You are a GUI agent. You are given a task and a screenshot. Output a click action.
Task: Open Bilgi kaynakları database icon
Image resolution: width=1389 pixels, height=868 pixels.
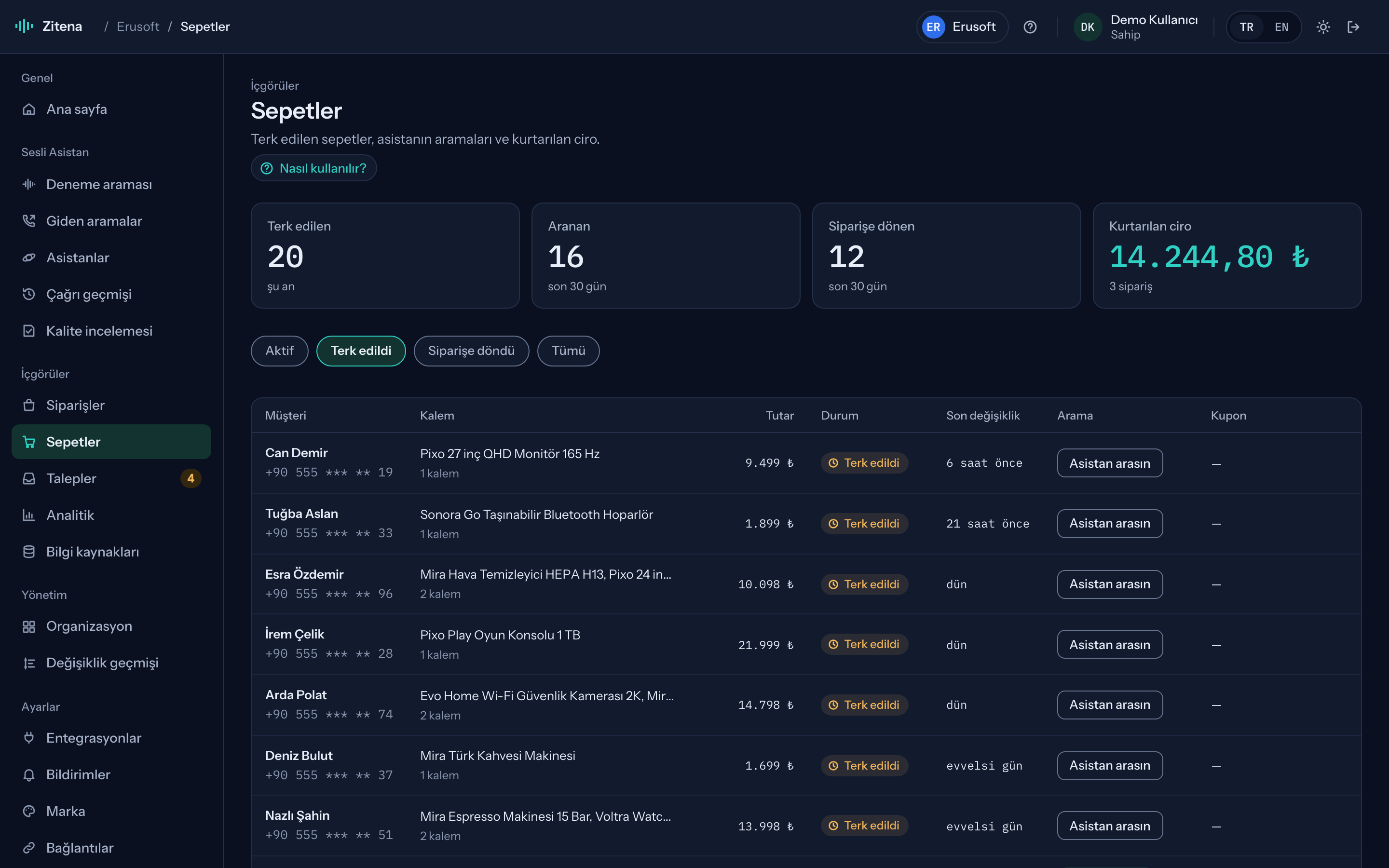point(29,552)
